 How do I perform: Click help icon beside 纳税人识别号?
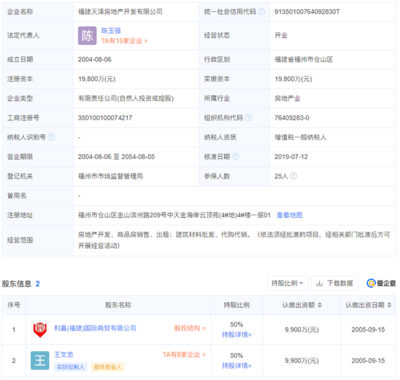point(51,137)
